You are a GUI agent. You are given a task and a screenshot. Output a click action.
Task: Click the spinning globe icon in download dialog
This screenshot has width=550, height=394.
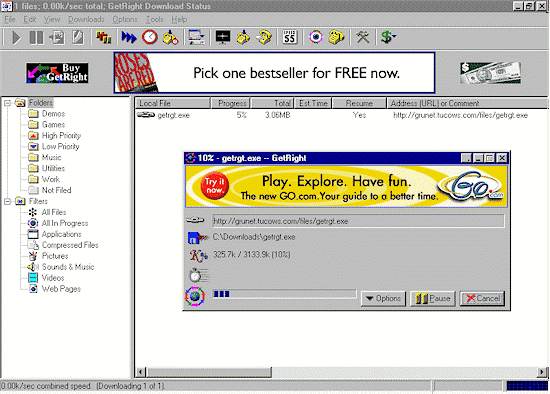(195, 296)
